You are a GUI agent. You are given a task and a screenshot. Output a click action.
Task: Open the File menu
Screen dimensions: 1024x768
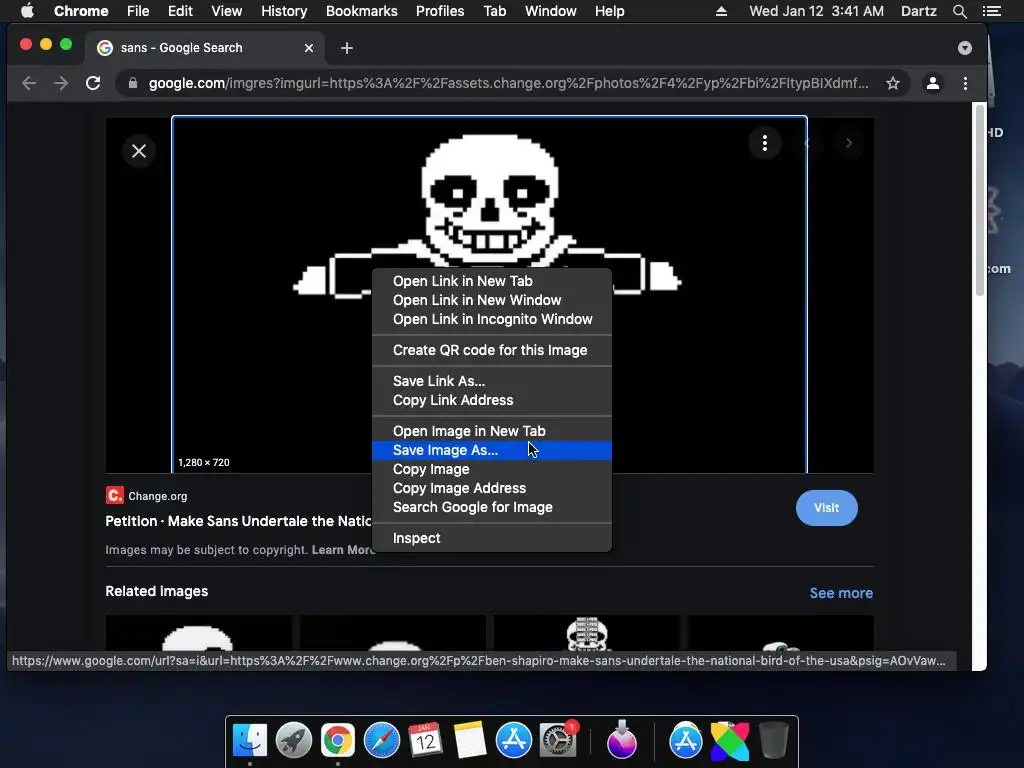pyautogui.click(x=138, y=11)
